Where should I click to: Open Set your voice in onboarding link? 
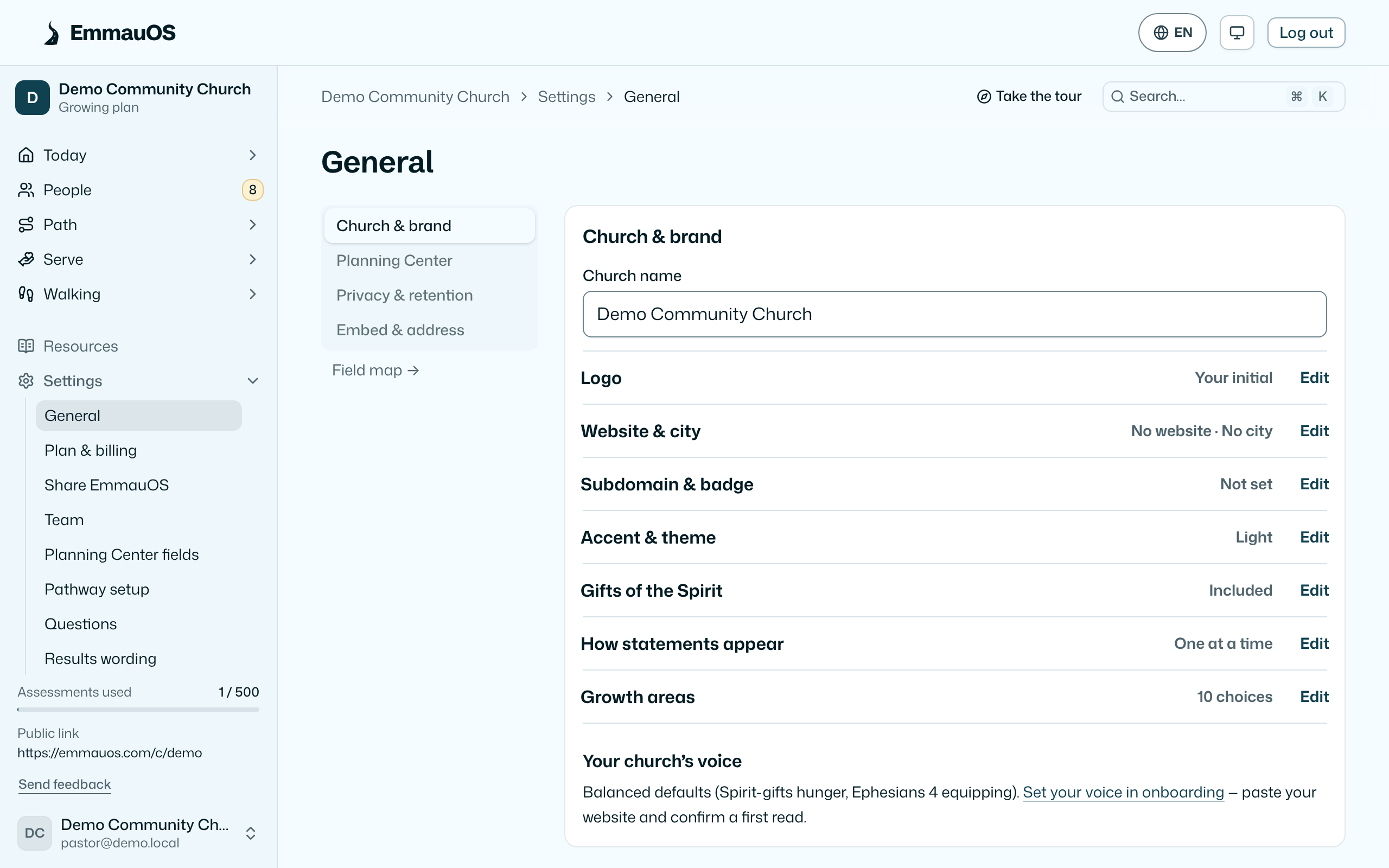(x=1123, y=792)
